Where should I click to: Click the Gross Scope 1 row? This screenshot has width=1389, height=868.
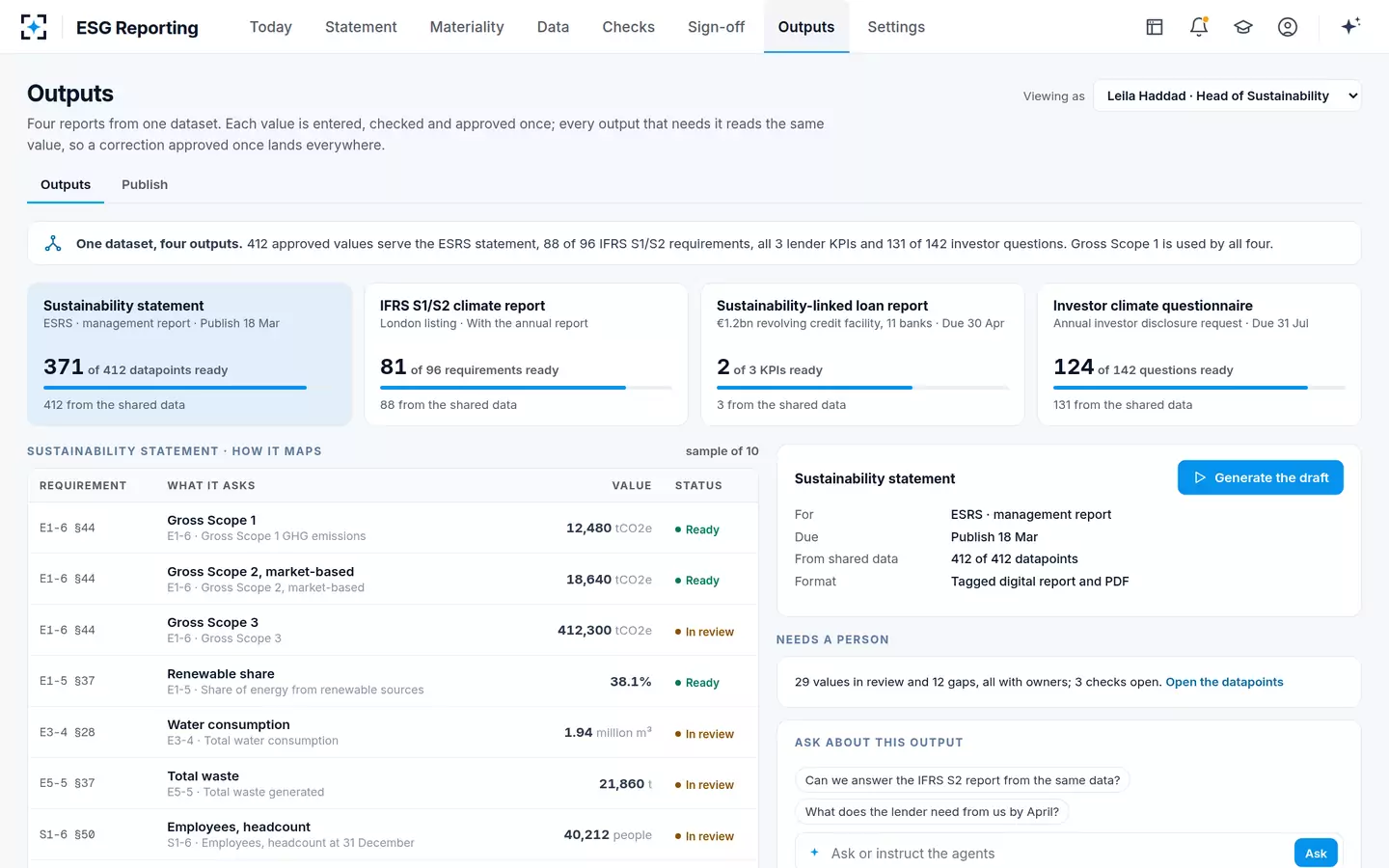click(x=393, y=528)
